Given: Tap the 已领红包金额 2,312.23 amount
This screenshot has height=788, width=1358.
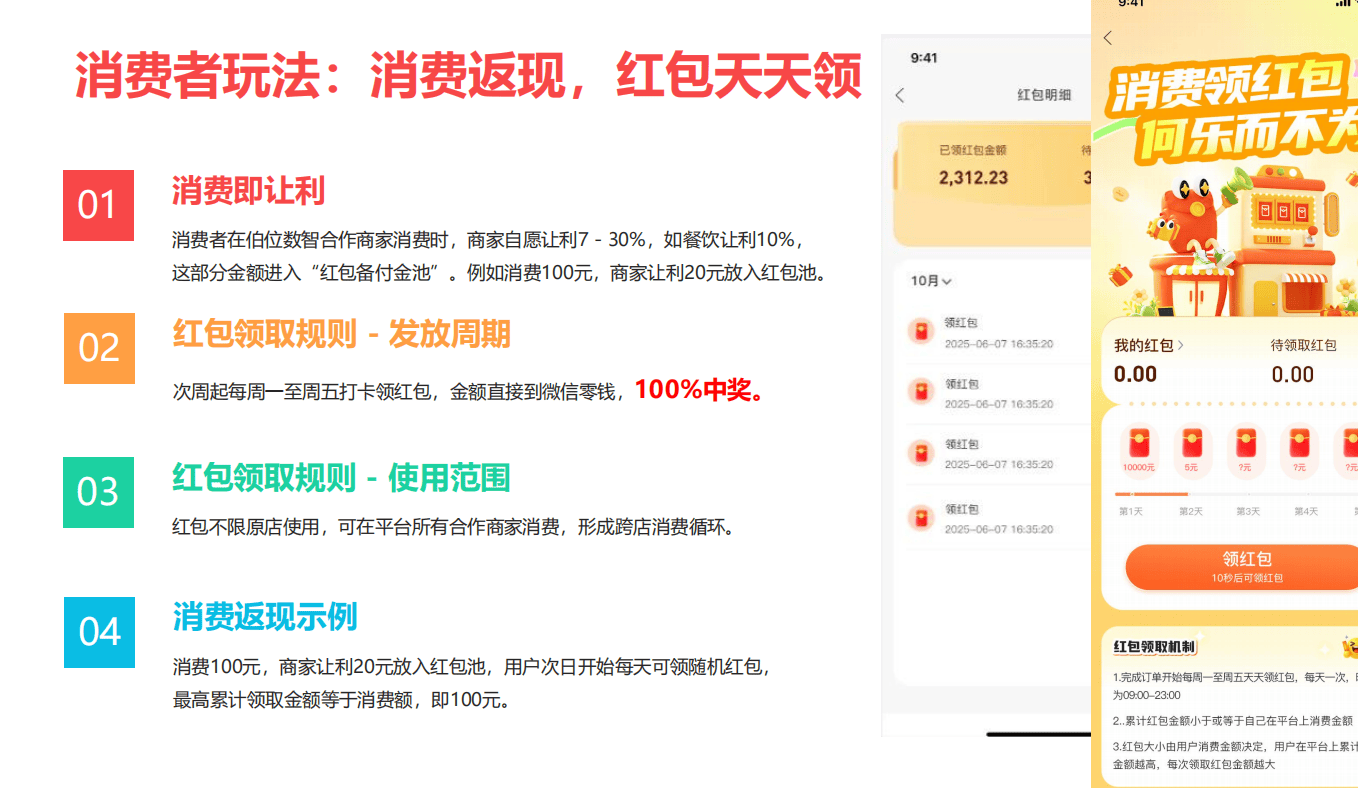Looking at the screenshot, I should tap(973, 178).
